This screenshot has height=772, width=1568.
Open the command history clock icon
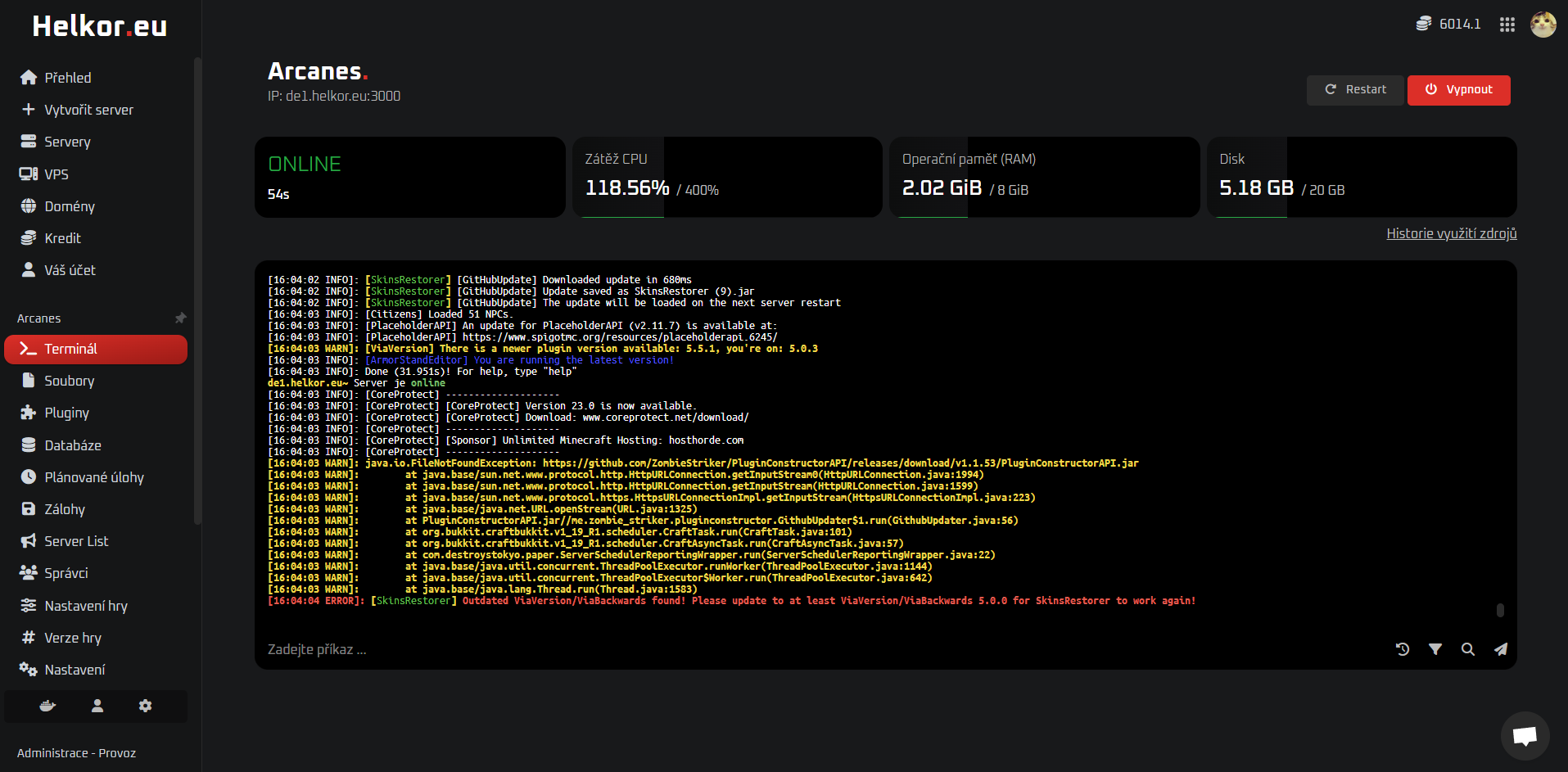(x=1402, y=649)
